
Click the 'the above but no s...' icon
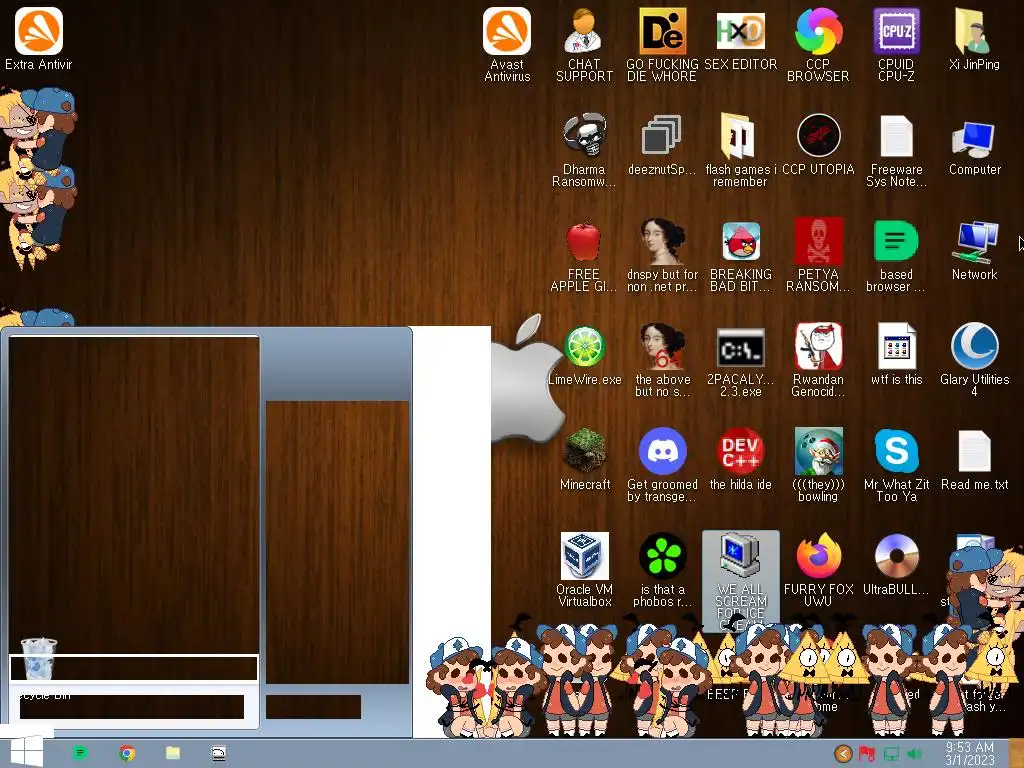pos(662,360)
